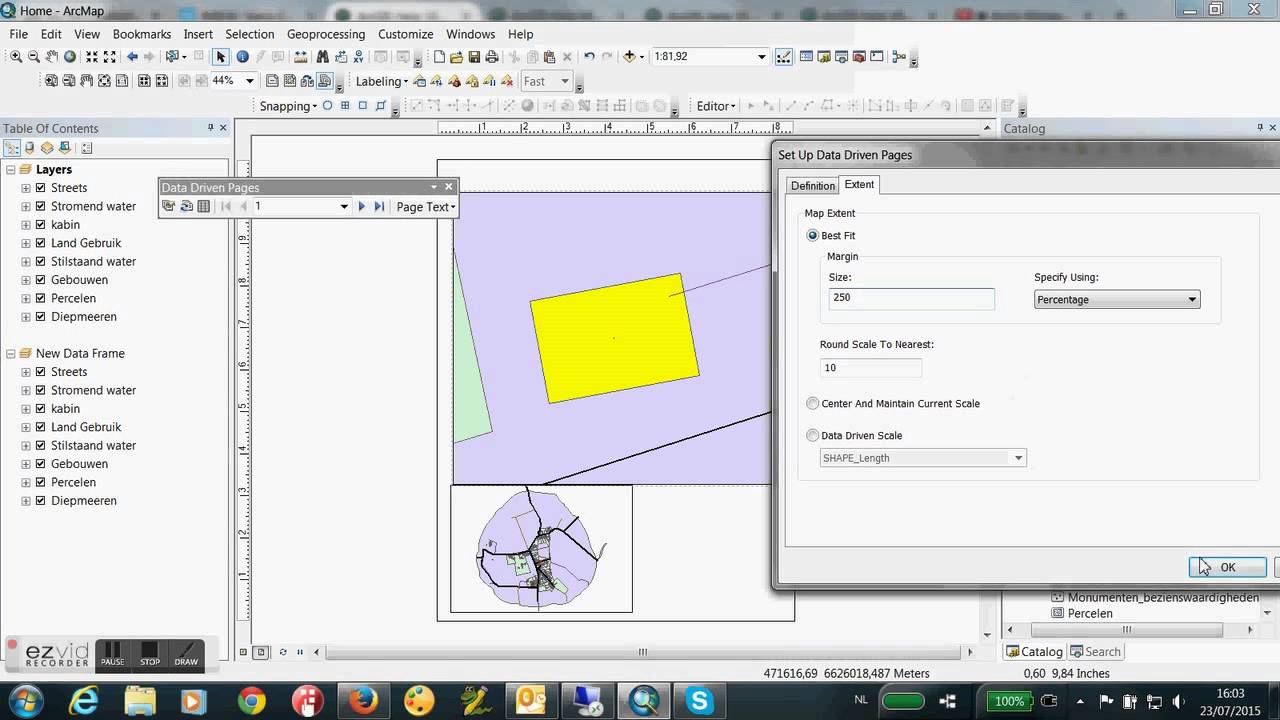
Task: Open Google Chrome from the taskbar
Action: click(x=251, y=700)
